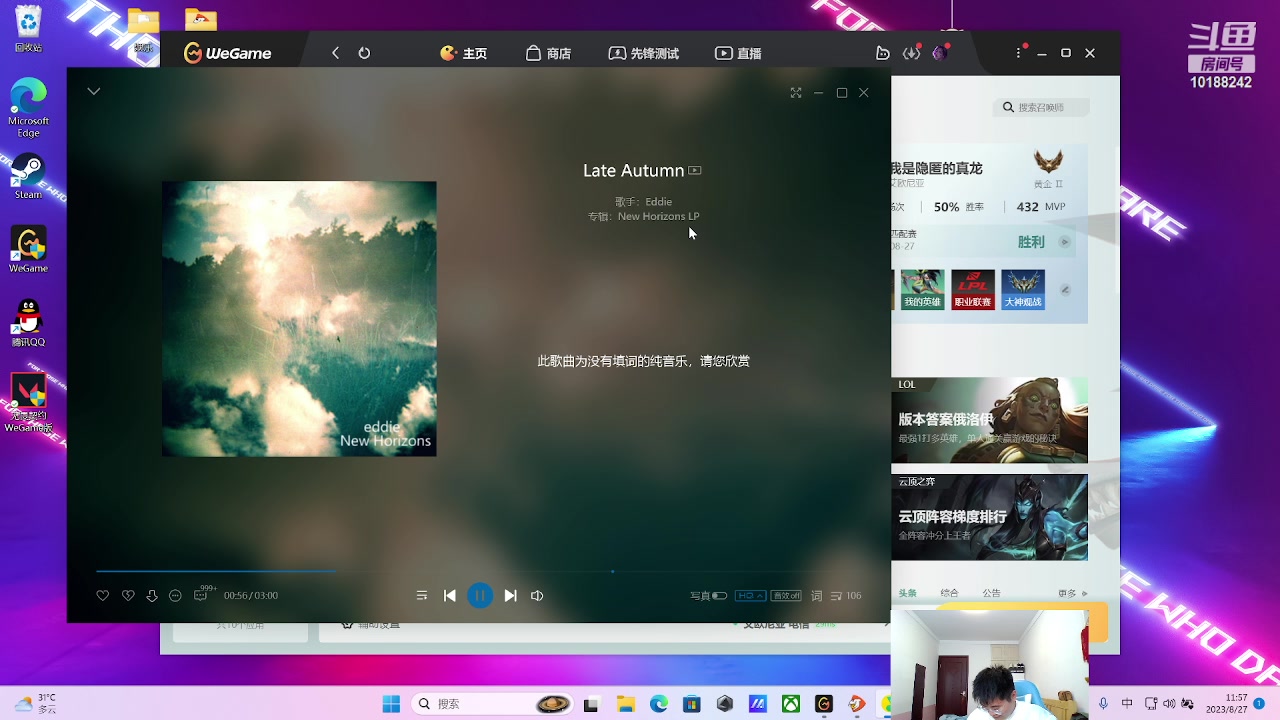Click the song title Late Autumn
Screen dimensions: 1280x720
pyautogui.click(x=633, y=171)
